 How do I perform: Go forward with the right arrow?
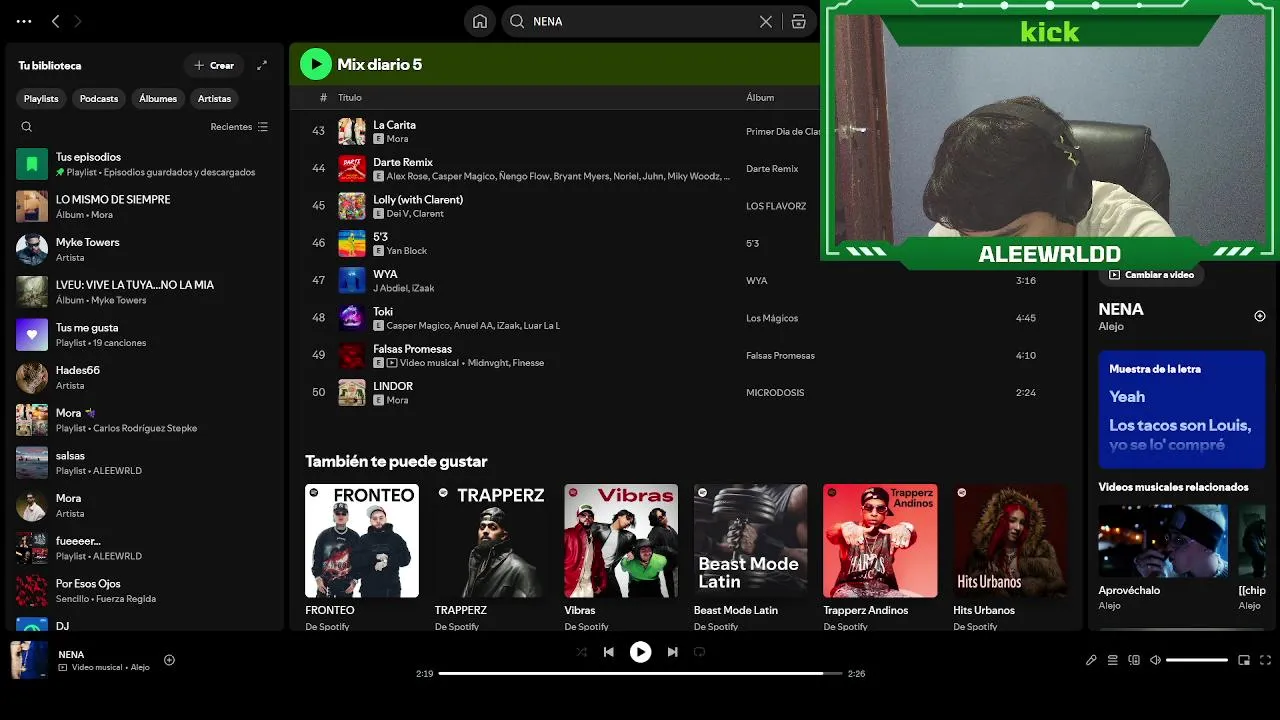coord(78,21)
